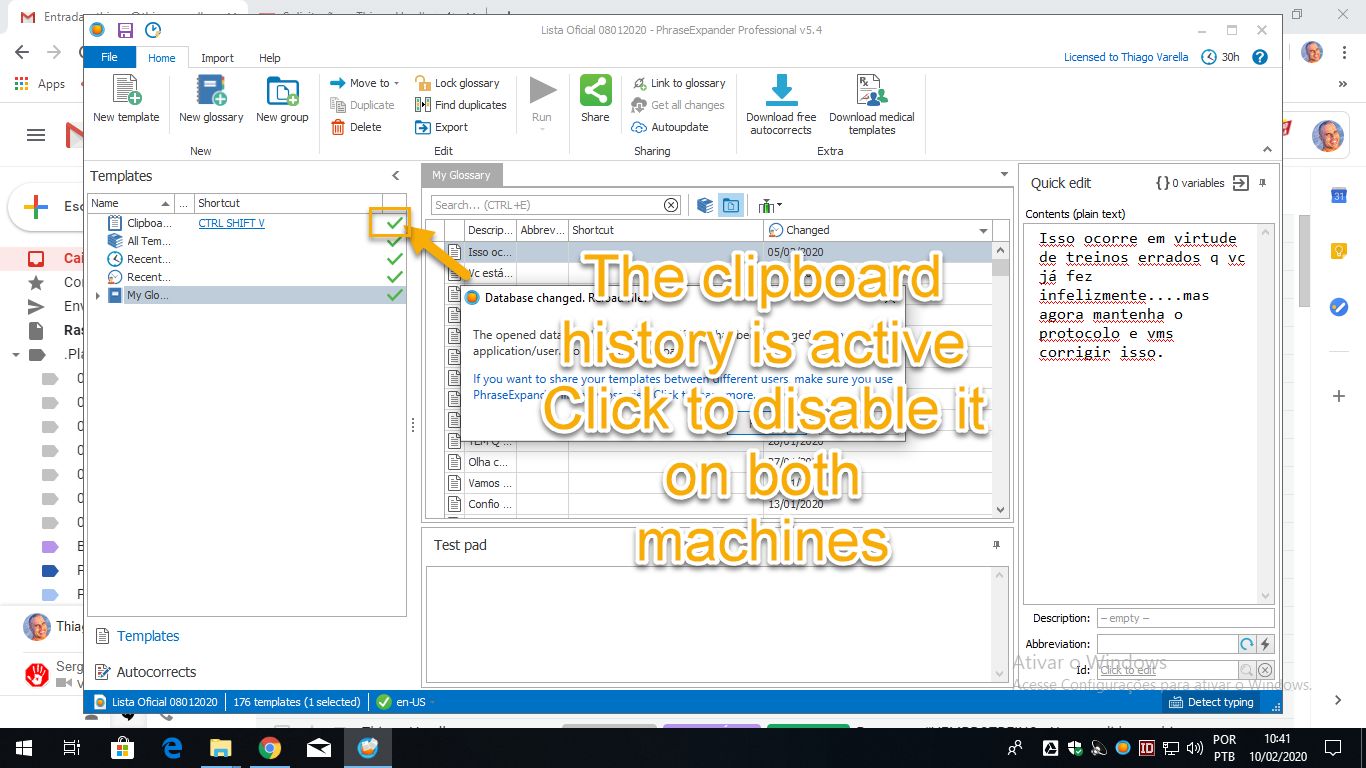Viewport: 1366px width, 768px height.
Task: Click Link to glossary in Sharing group
Action: pos(679,83)
